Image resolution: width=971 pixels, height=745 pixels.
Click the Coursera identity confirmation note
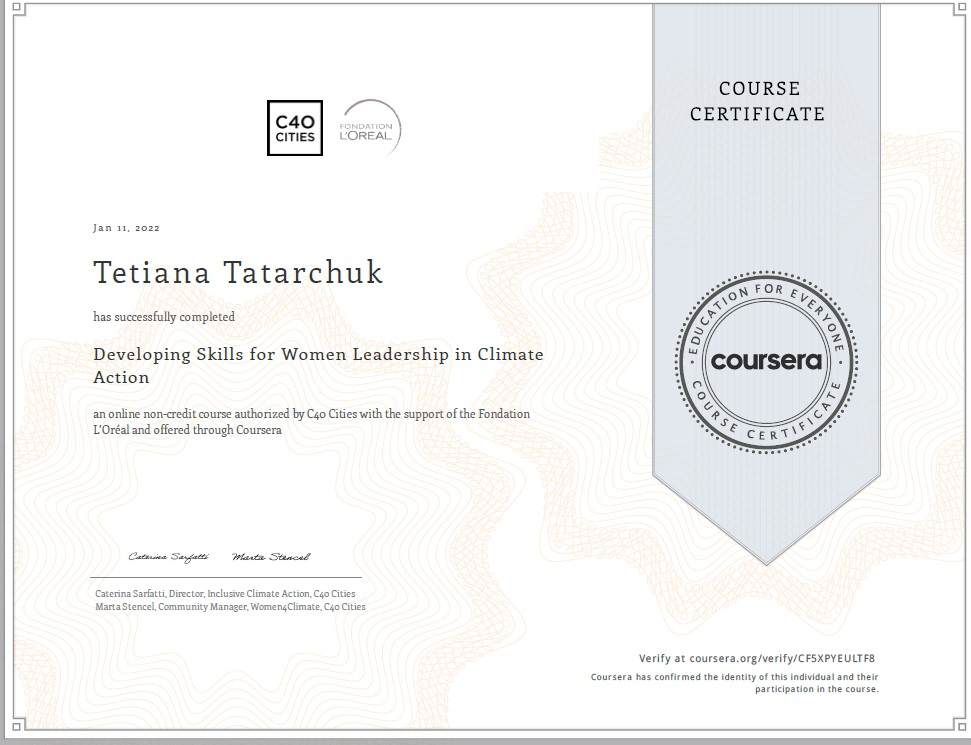[734, 683]
